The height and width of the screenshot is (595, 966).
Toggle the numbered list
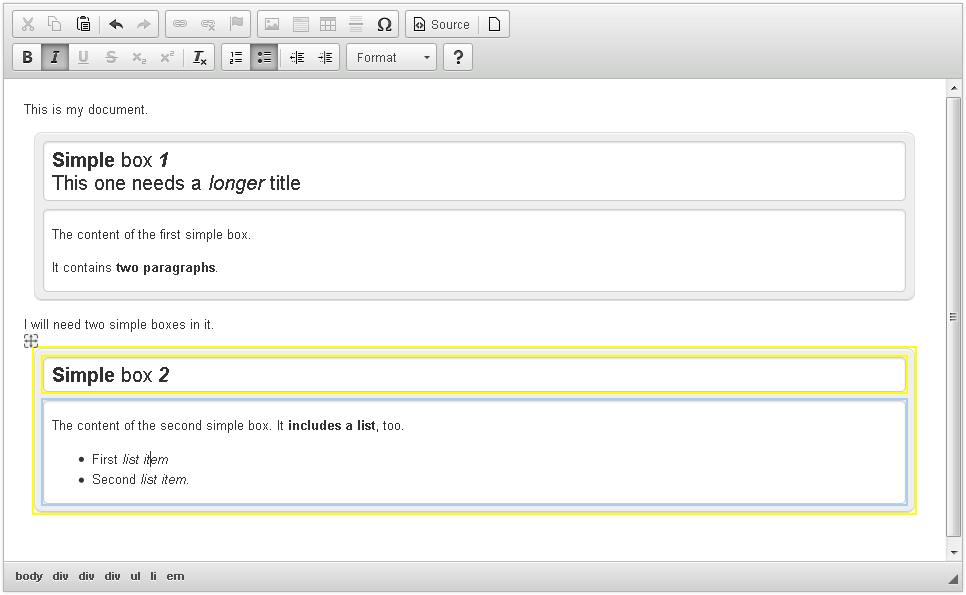236,57
